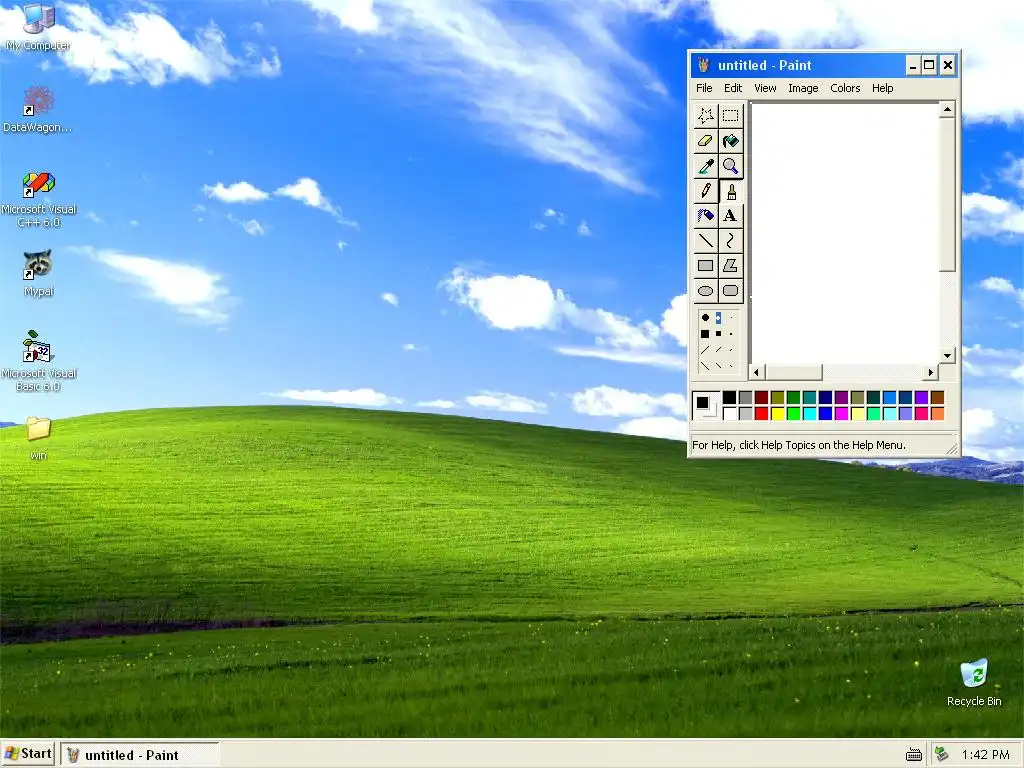Screen dimensions: 1024x768
Task: Select the DataWagon desktop shortcut
Action: pos(38,109)
